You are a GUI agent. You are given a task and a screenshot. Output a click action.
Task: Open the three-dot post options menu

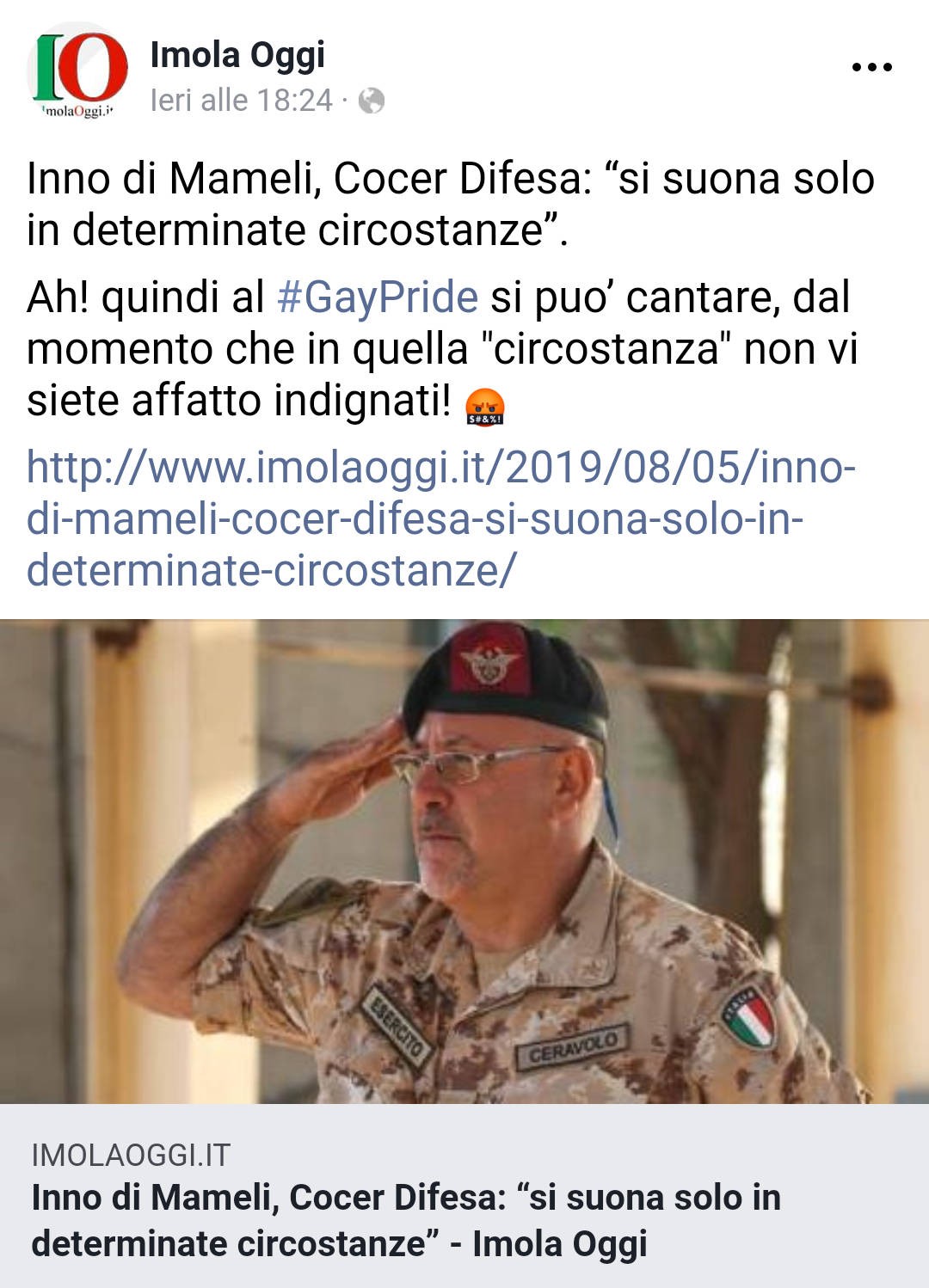point(871,67)
